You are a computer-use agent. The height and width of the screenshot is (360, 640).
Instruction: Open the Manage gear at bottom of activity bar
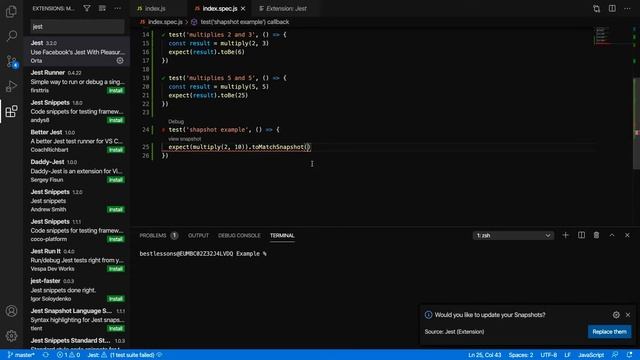11,336
